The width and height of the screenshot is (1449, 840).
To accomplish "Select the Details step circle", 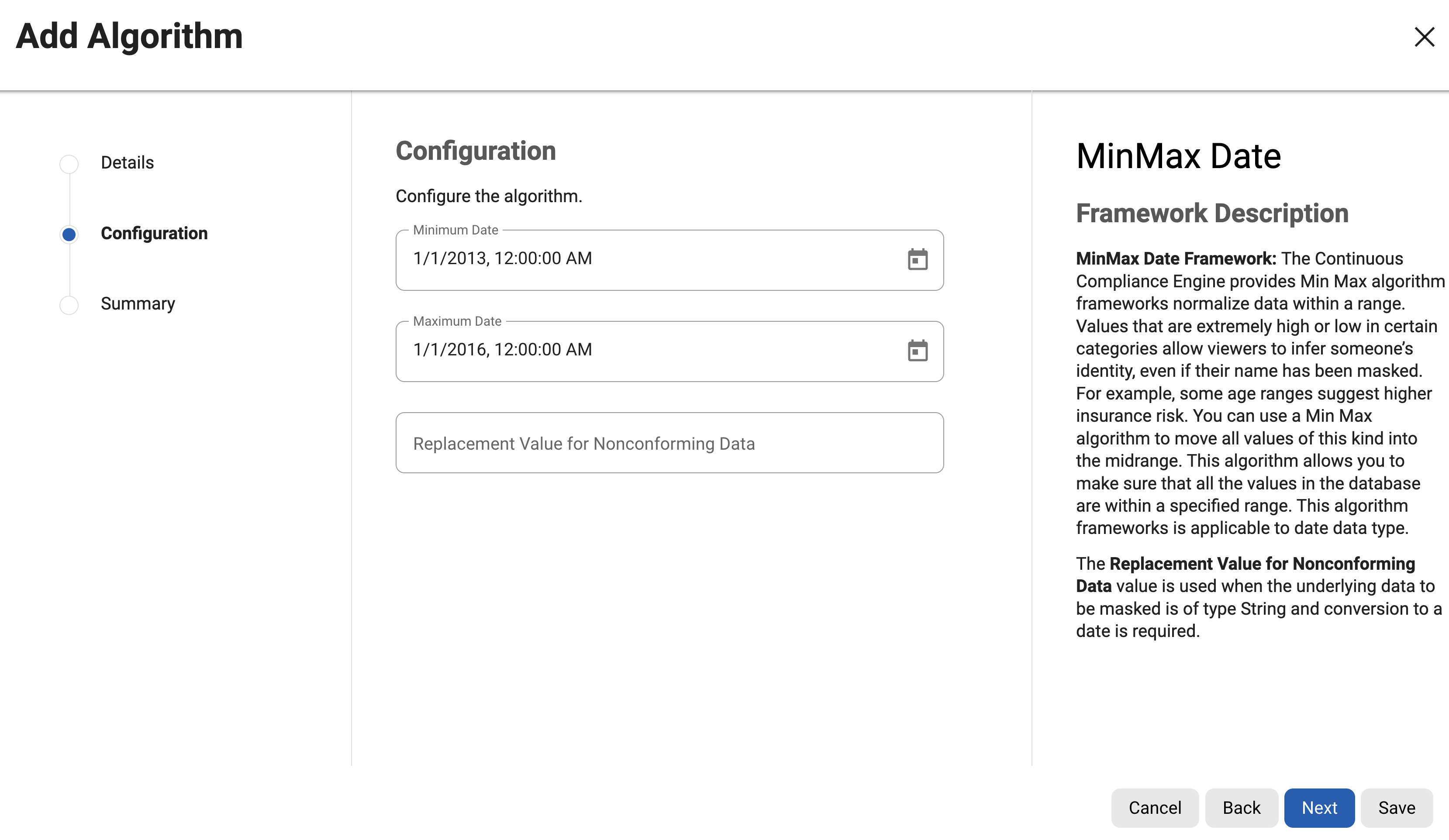I will point(69,164).
